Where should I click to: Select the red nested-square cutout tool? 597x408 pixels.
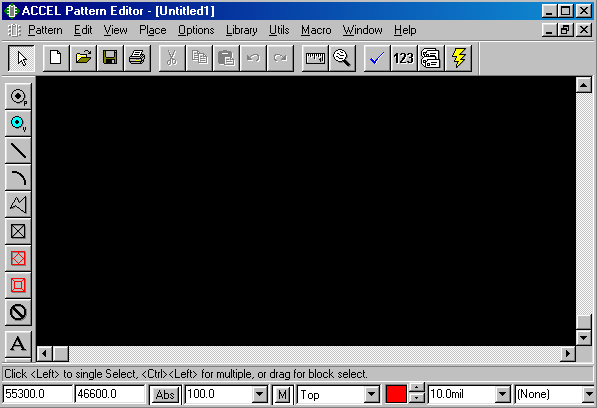[18, 285]
